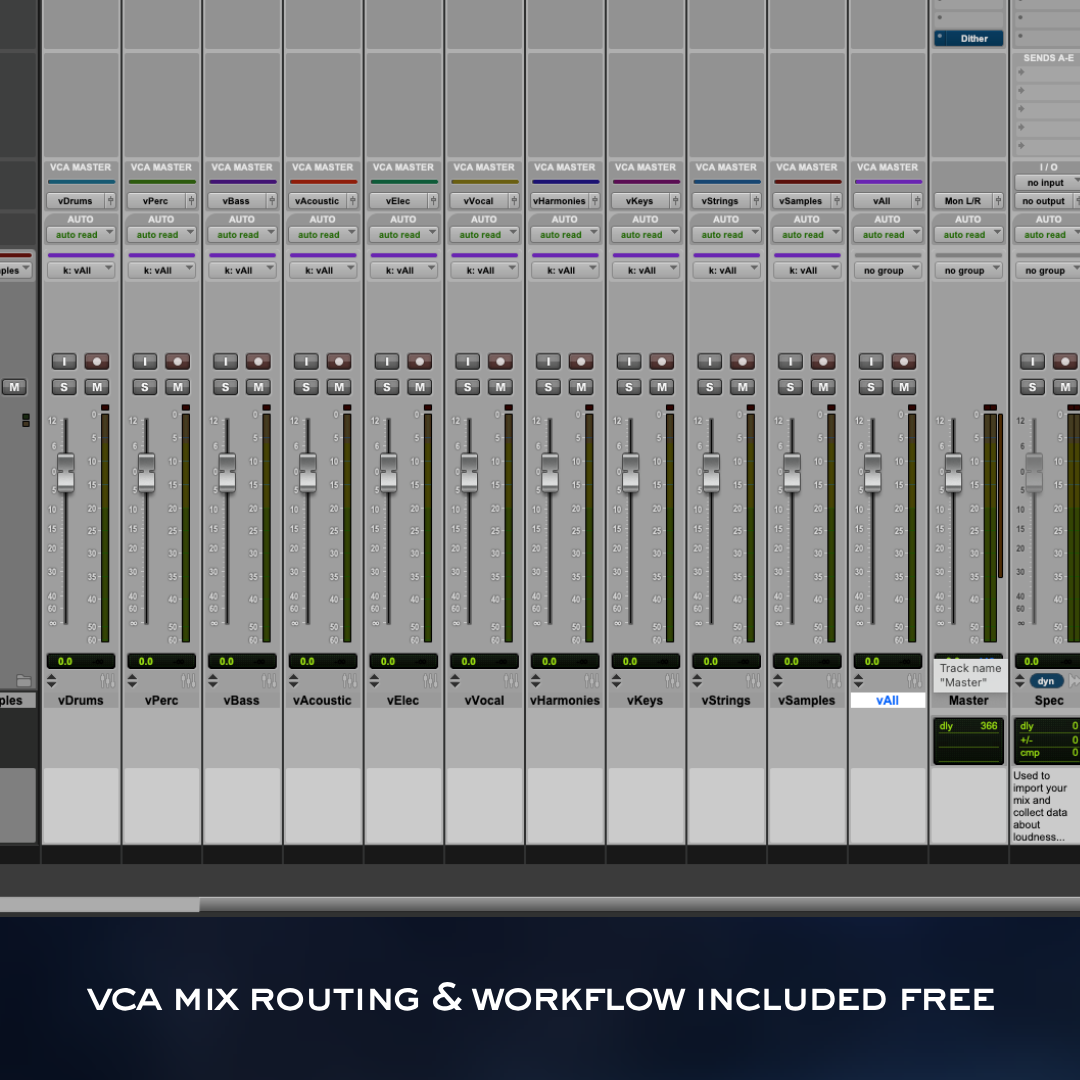
Task: Select the Master track name
Action: [x=968, y=700]
